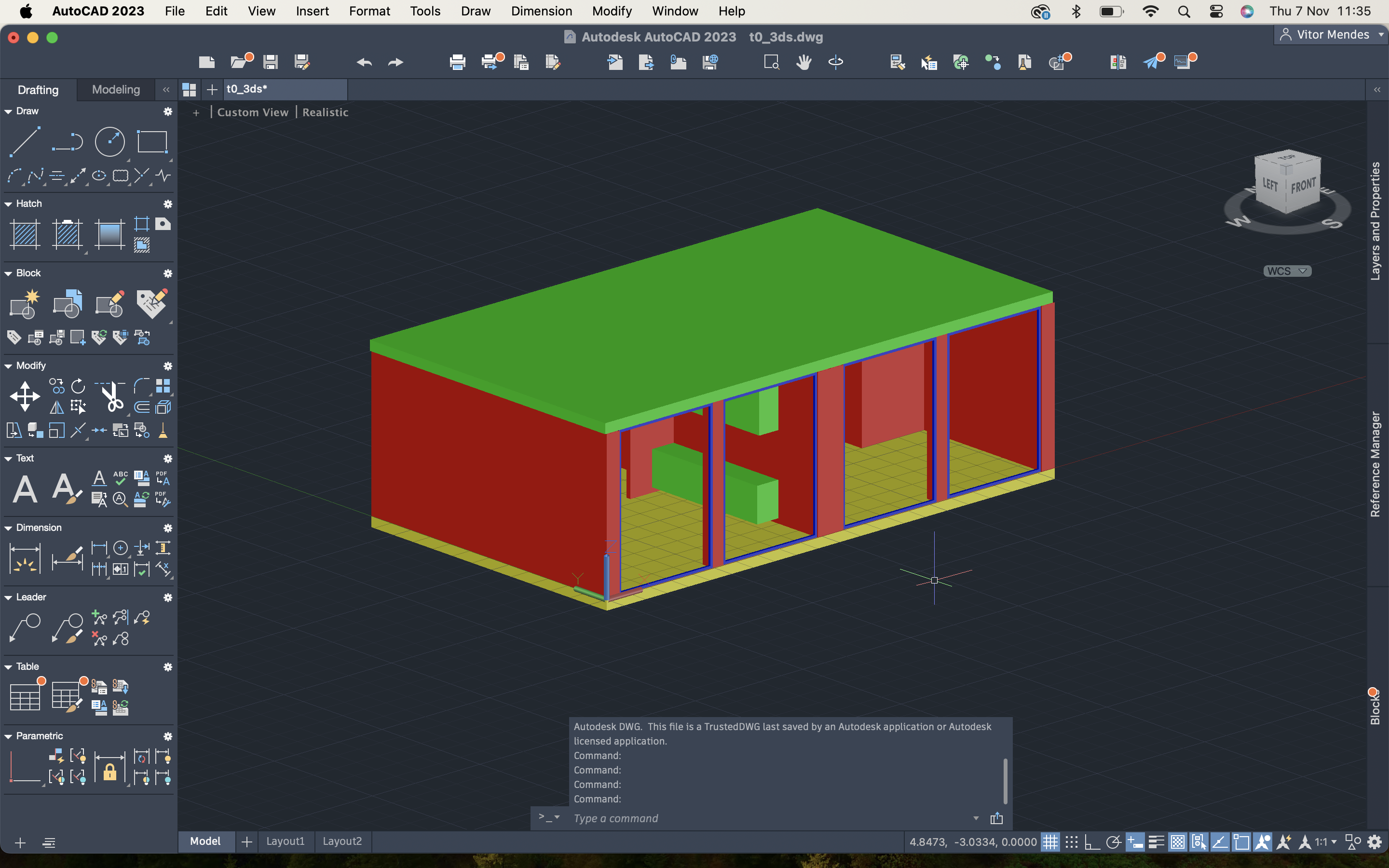Insert a Table using the Table tool
The image size is (1389, 868).
point(25,697)
